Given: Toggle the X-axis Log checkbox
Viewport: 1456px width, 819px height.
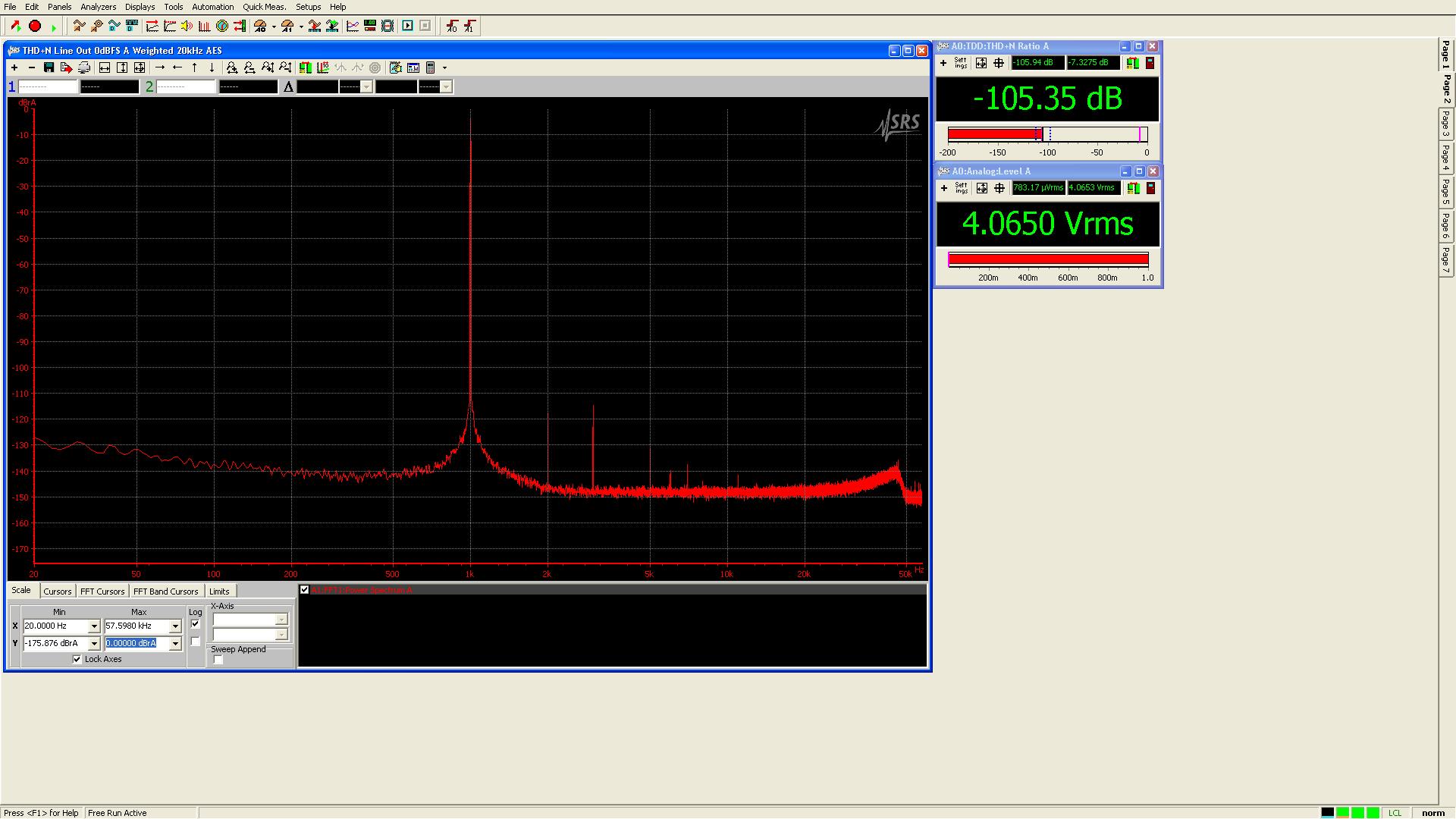Looking at the screenshot, I should (x=196, y=624).
